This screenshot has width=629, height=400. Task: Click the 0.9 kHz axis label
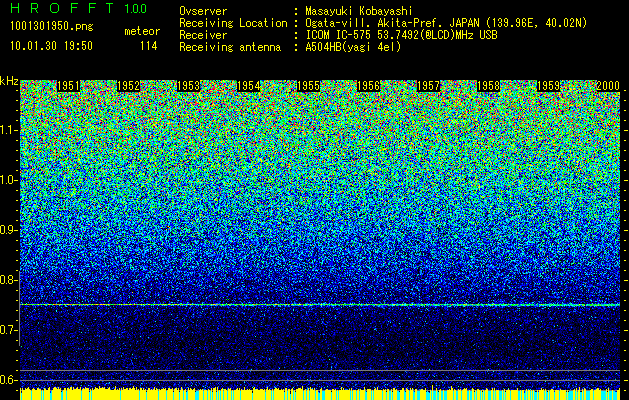[x=7, y=230]
